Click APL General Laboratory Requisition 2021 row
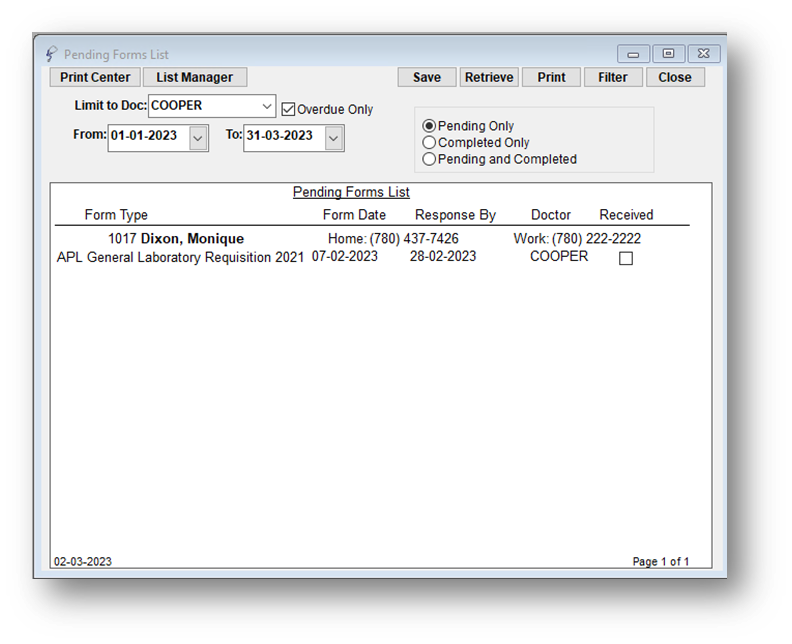The height and width of the screenshot is (644, 792). pos(180,257)
